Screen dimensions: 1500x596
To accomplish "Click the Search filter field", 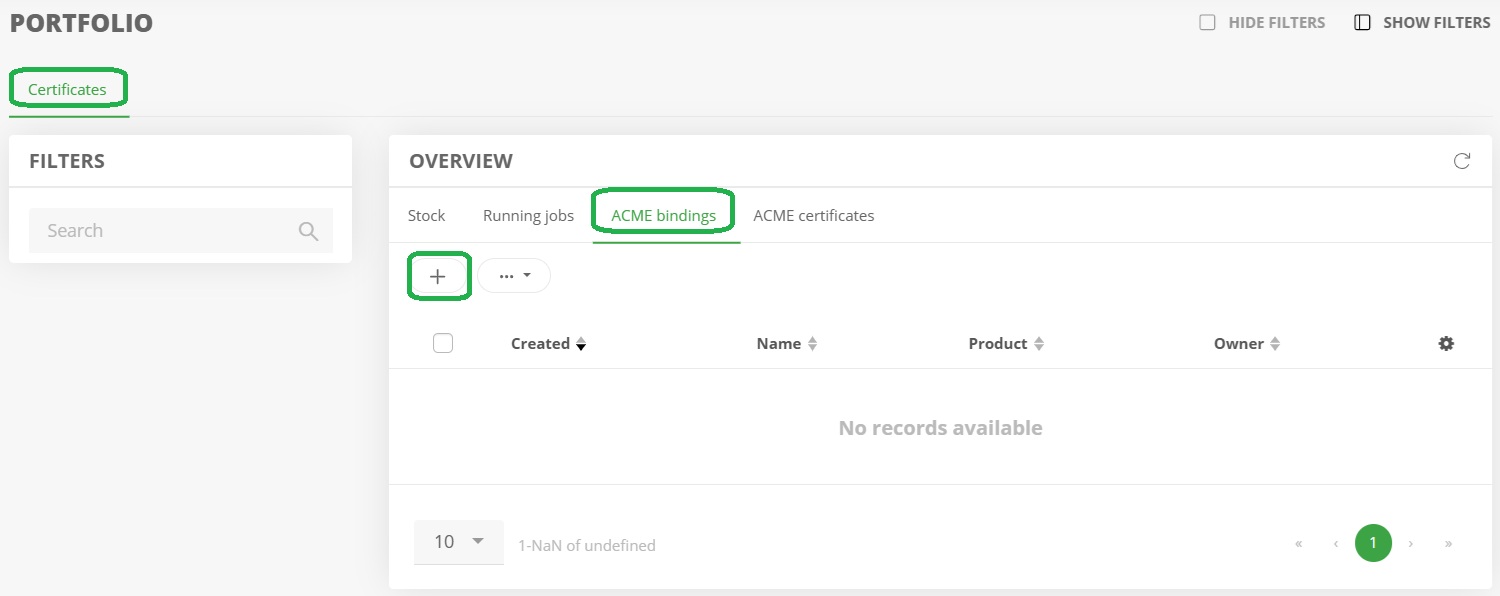I will (x=181, y=231).
